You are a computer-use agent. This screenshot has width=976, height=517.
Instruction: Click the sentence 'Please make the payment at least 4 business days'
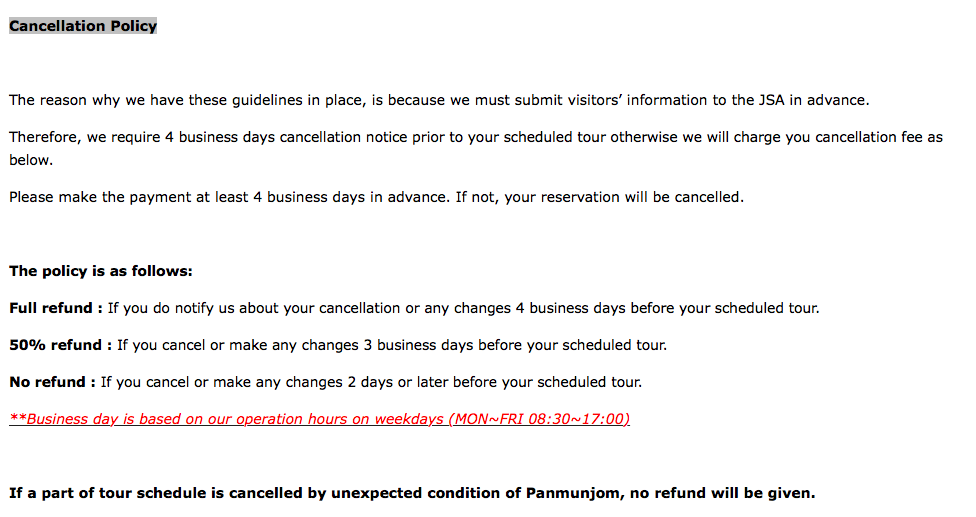[228, 197]
